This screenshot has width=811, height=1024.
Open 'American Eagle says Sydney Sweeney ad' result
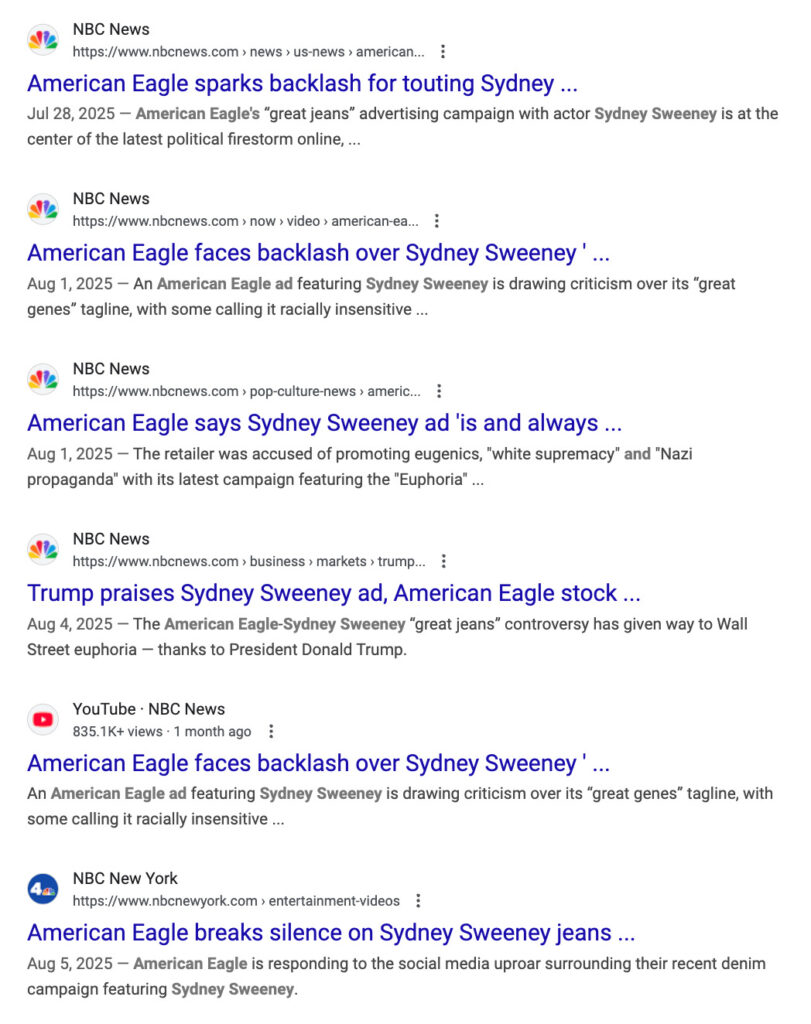click(325, 423)
